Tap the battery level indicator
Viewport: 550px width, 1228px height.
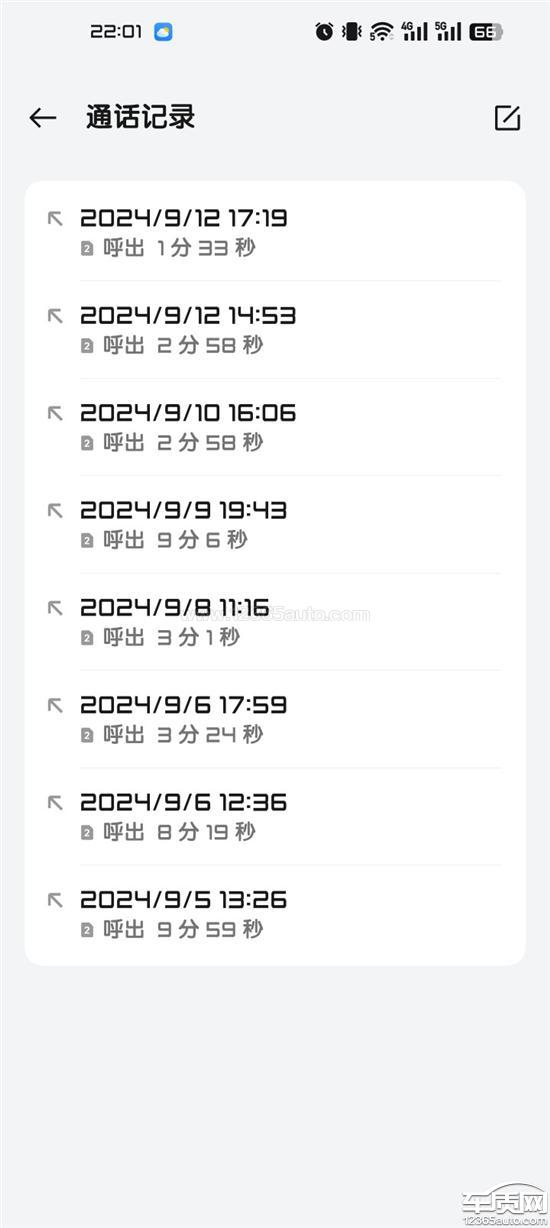485,32
